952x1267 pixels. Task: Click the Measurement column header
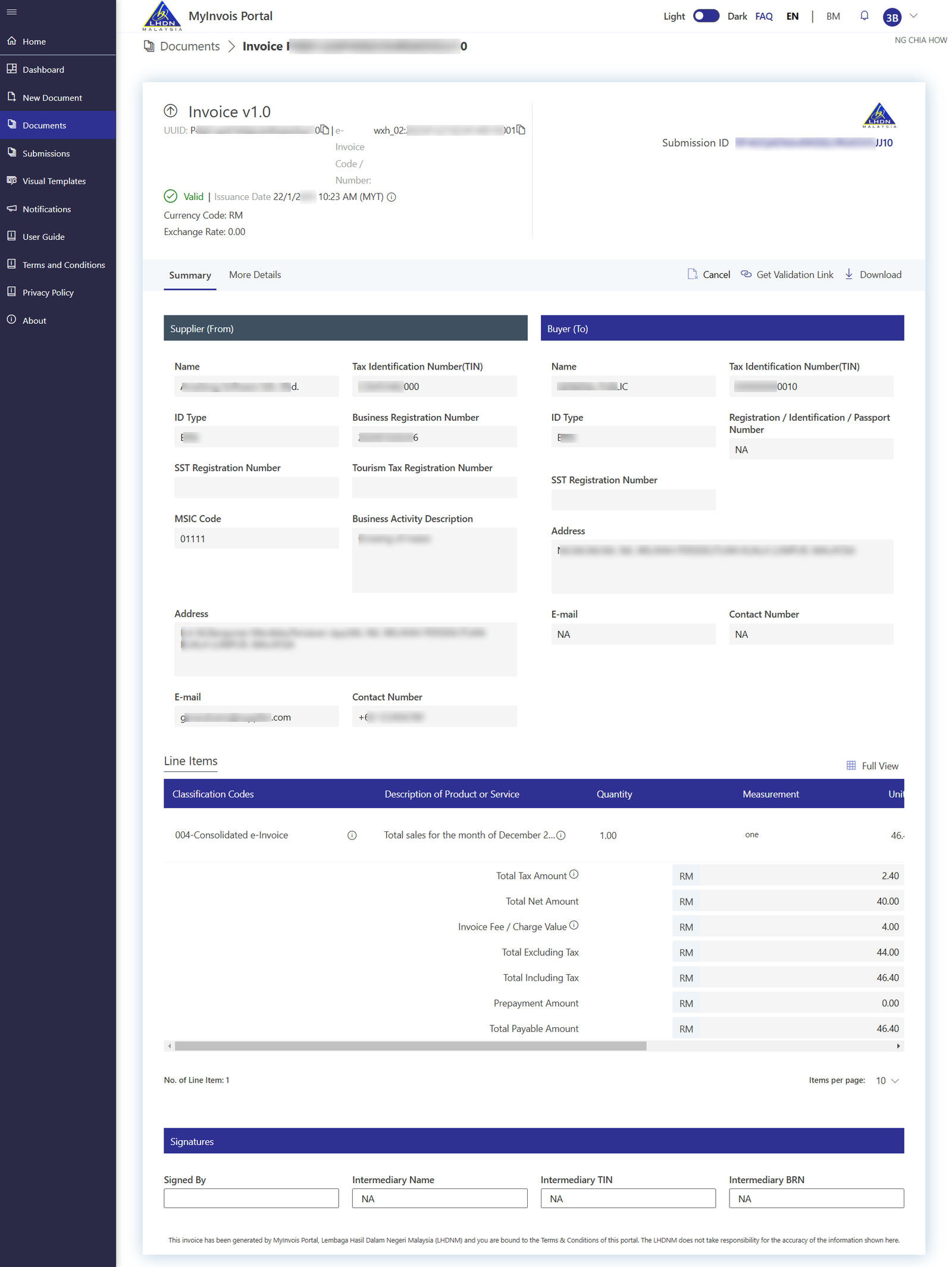[771, 794]
